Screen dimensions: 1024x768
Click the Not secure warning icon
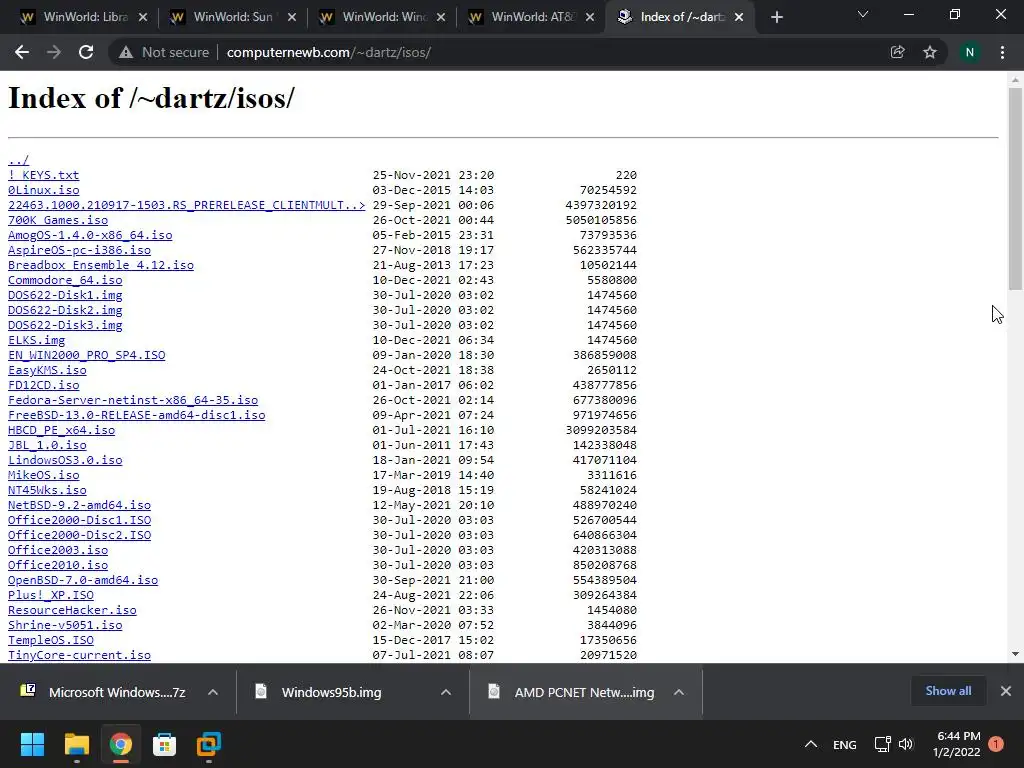coord(126,52)
